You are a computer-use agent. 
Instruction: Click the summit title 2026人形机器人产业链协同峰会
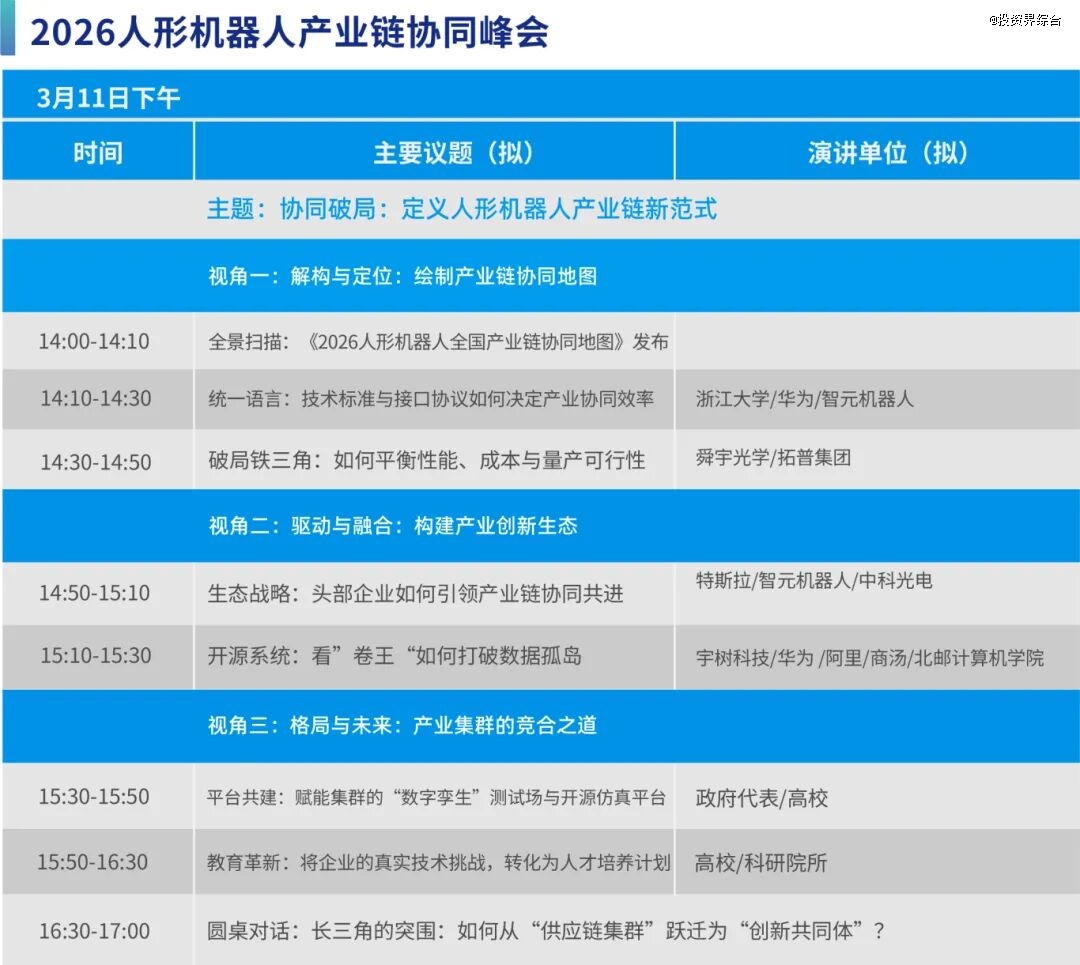(x=289, y=33)
